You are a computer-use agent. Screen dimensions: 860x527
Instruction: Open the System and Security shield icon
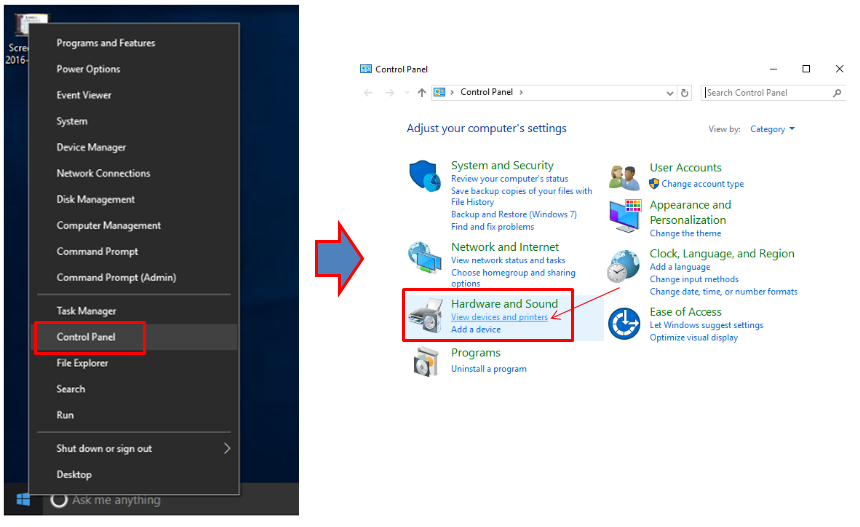click(425, 176)
